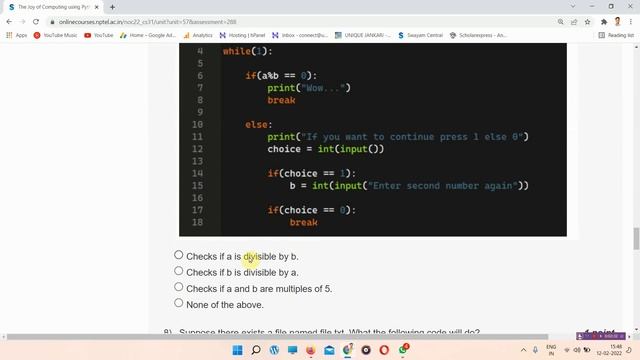Open the Swayam Central bookmark
640x360 pixels.
click(x=420, y=36)
